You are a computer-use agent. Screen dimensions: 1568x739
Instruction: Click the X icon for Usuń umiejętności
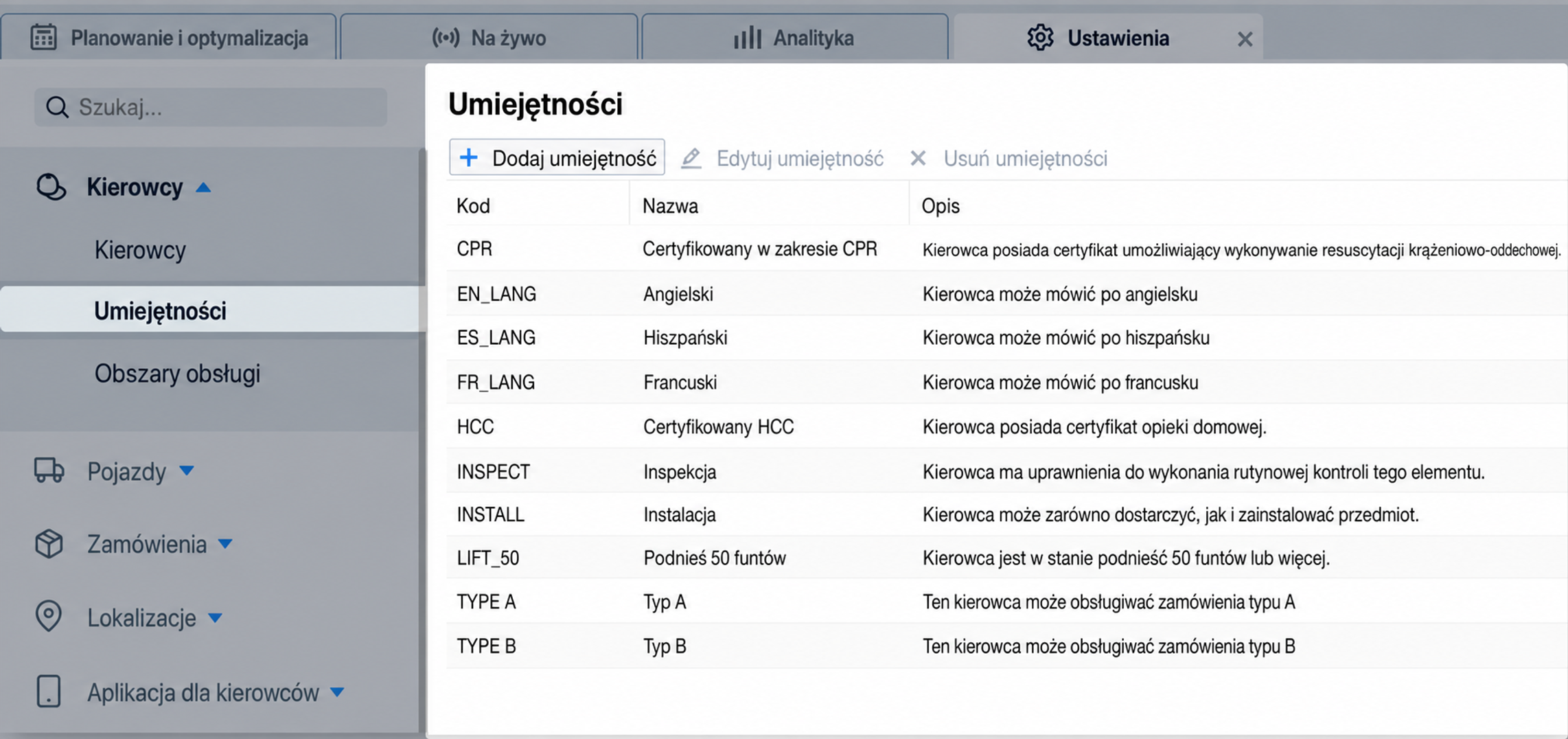918,158
